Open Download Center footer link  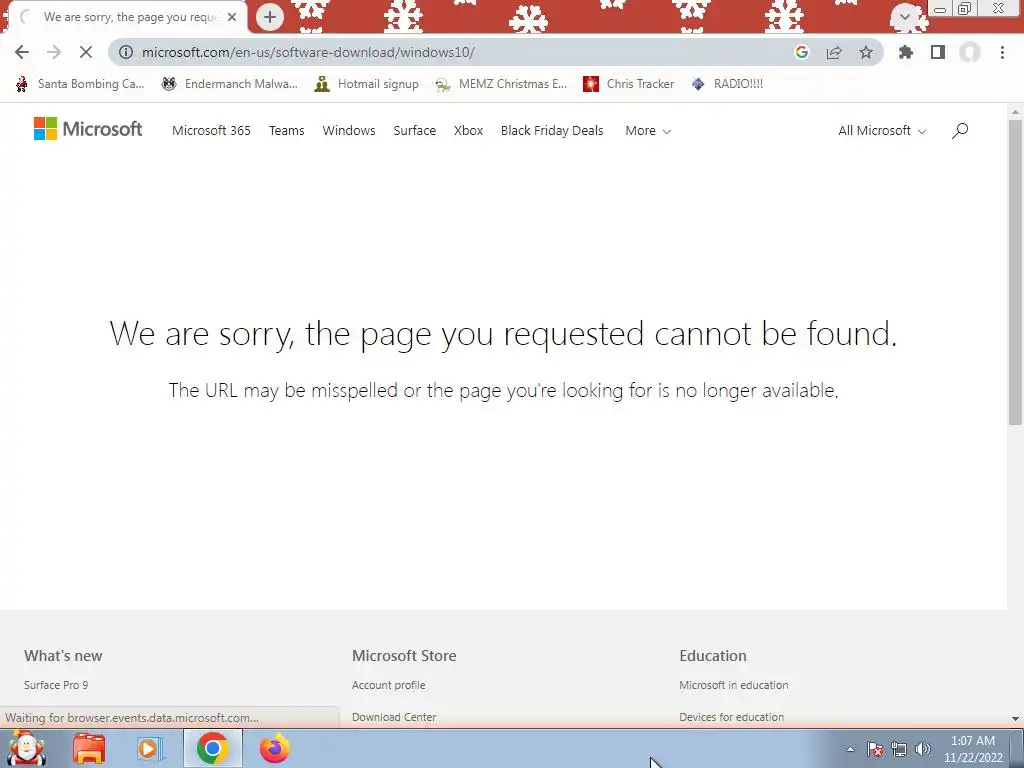coord(394,717)
